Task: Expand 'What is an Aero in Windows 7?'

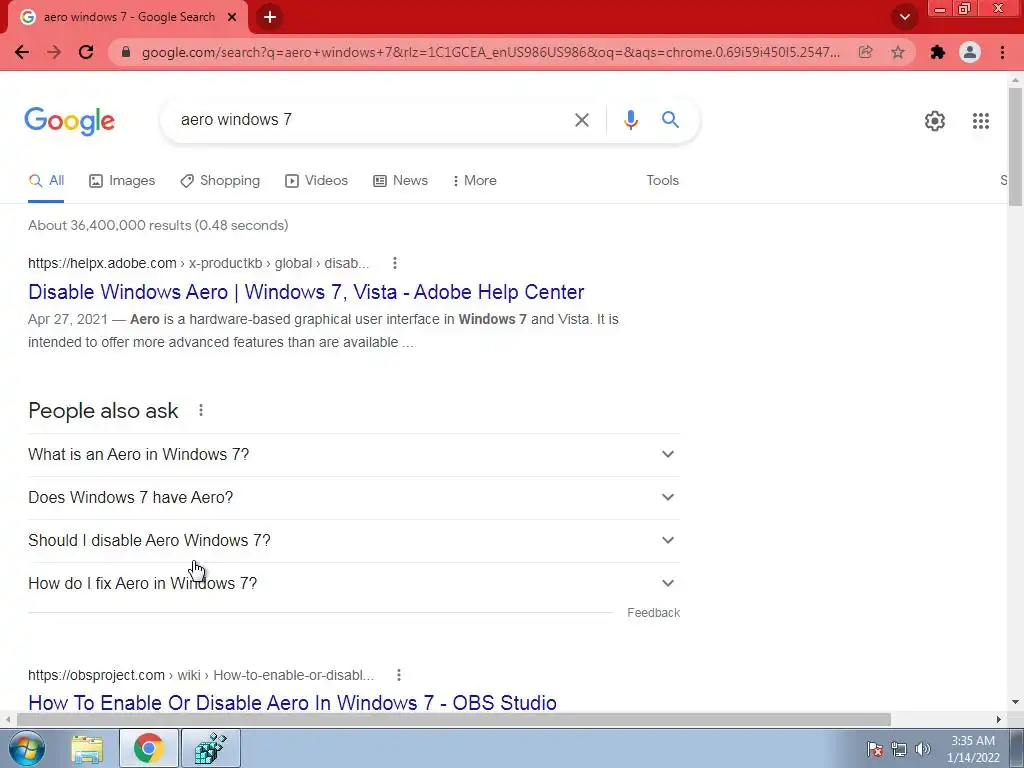Action: point(354,455)
